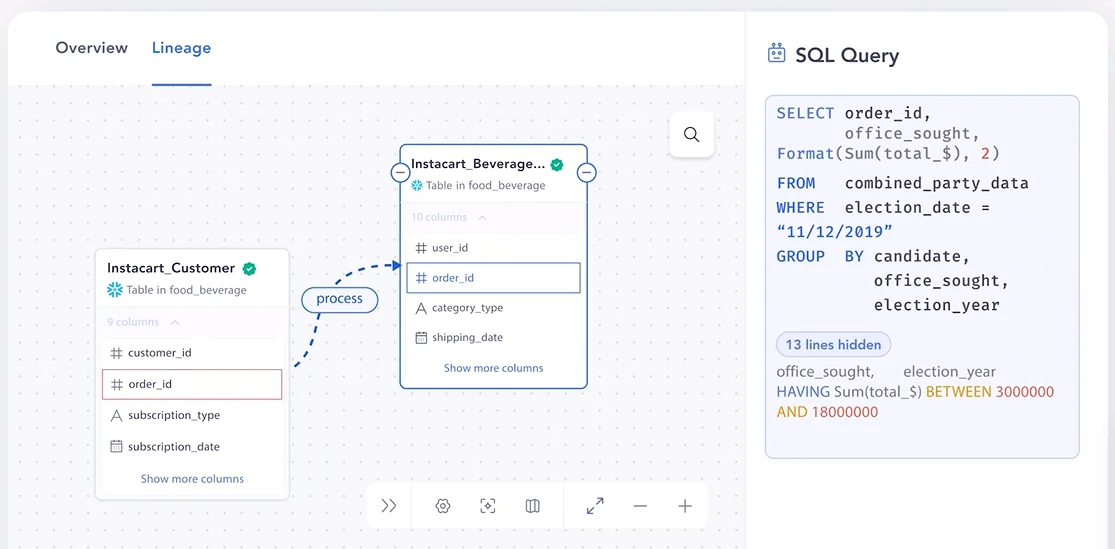Click hash icon beside user_id
The width and height of the screenshot is (1115, 549).
(421, 248)
